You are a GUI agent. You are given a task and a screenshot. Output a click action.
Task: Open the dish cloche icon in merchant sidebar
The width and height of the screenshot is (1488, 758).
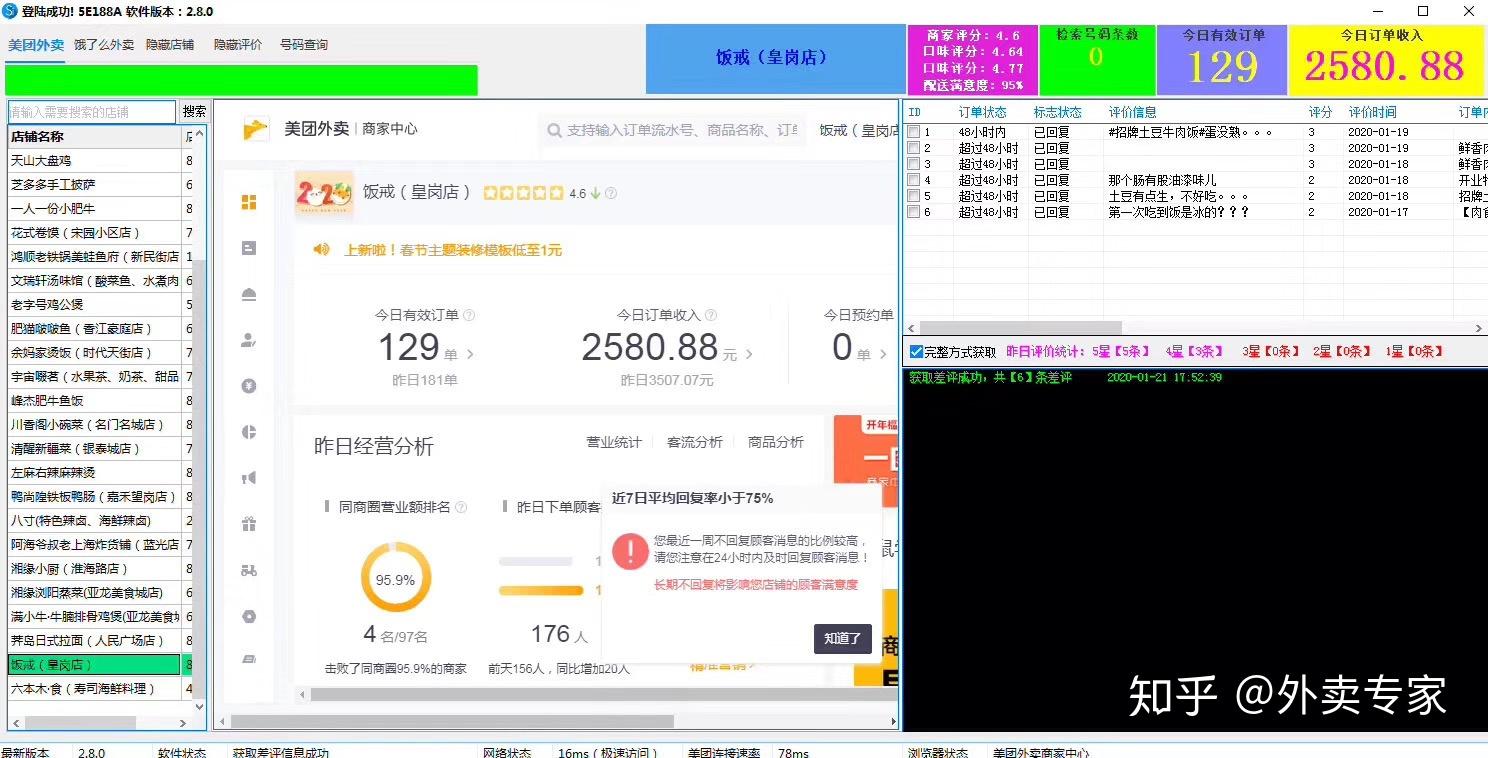coord(249,294)
